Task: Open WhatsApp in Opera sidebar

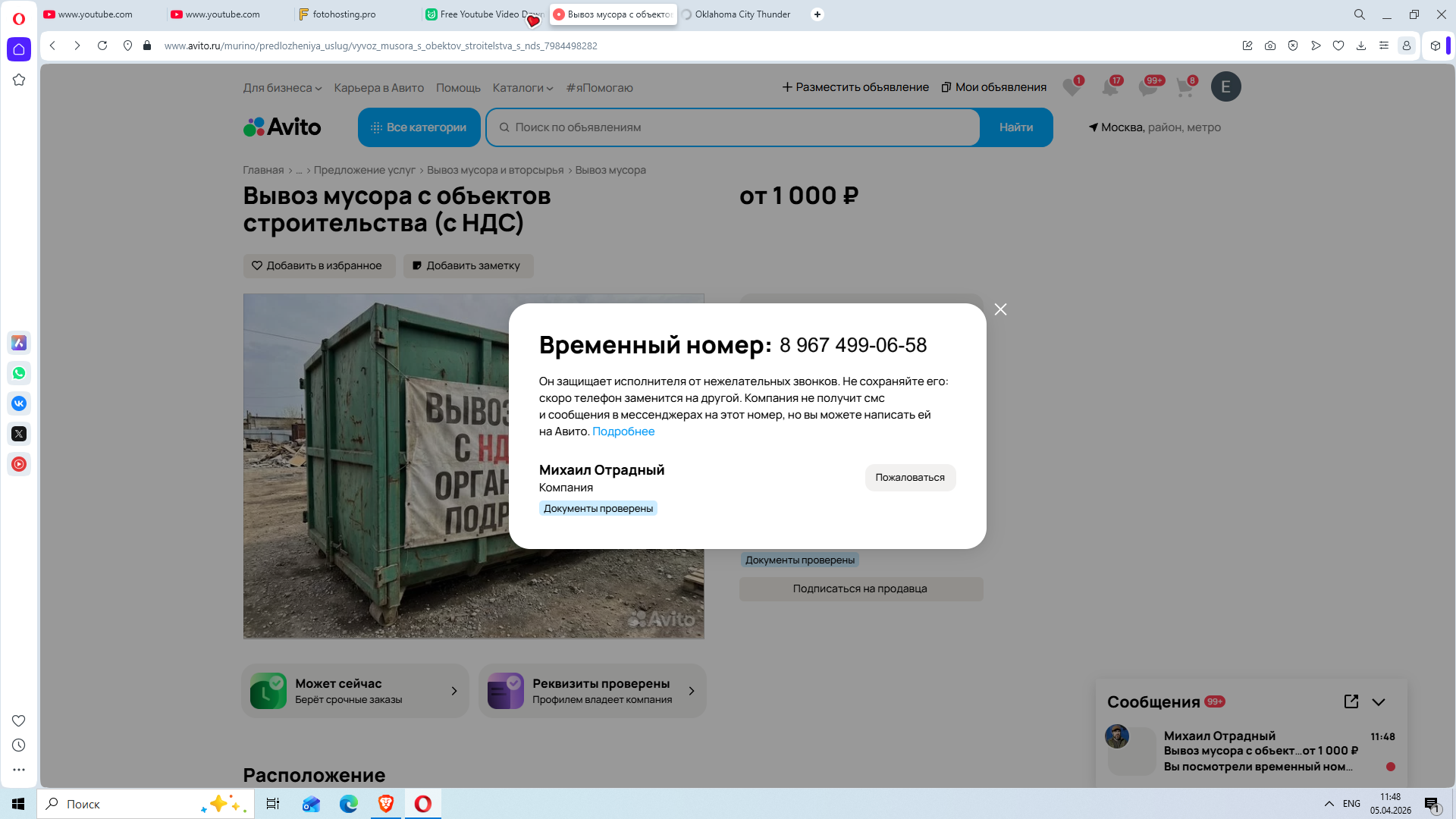Action: [19, 373]
